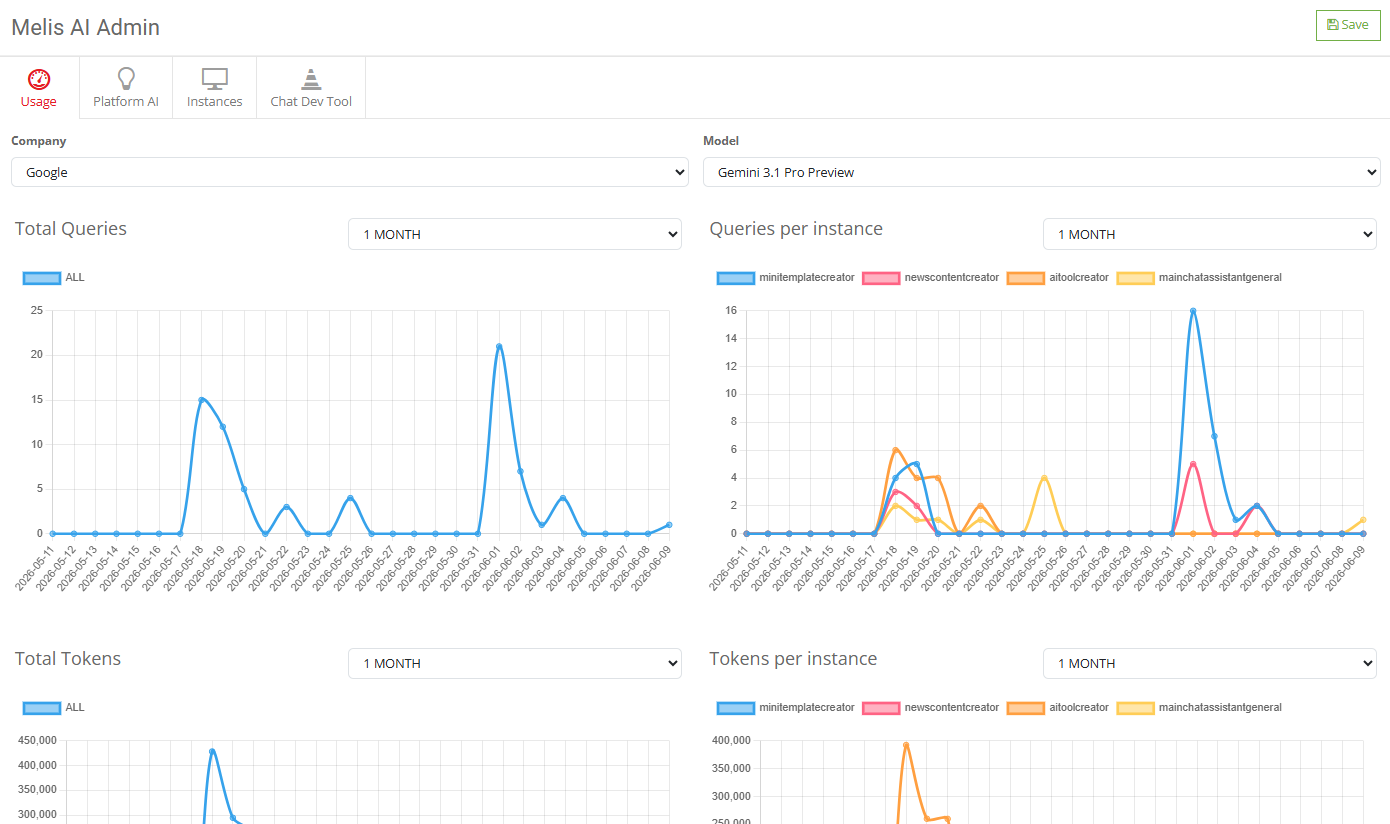1390x824 pixels.
Task: Toggle ALL legend in Total Tokens chart
Action: (54, 707)
